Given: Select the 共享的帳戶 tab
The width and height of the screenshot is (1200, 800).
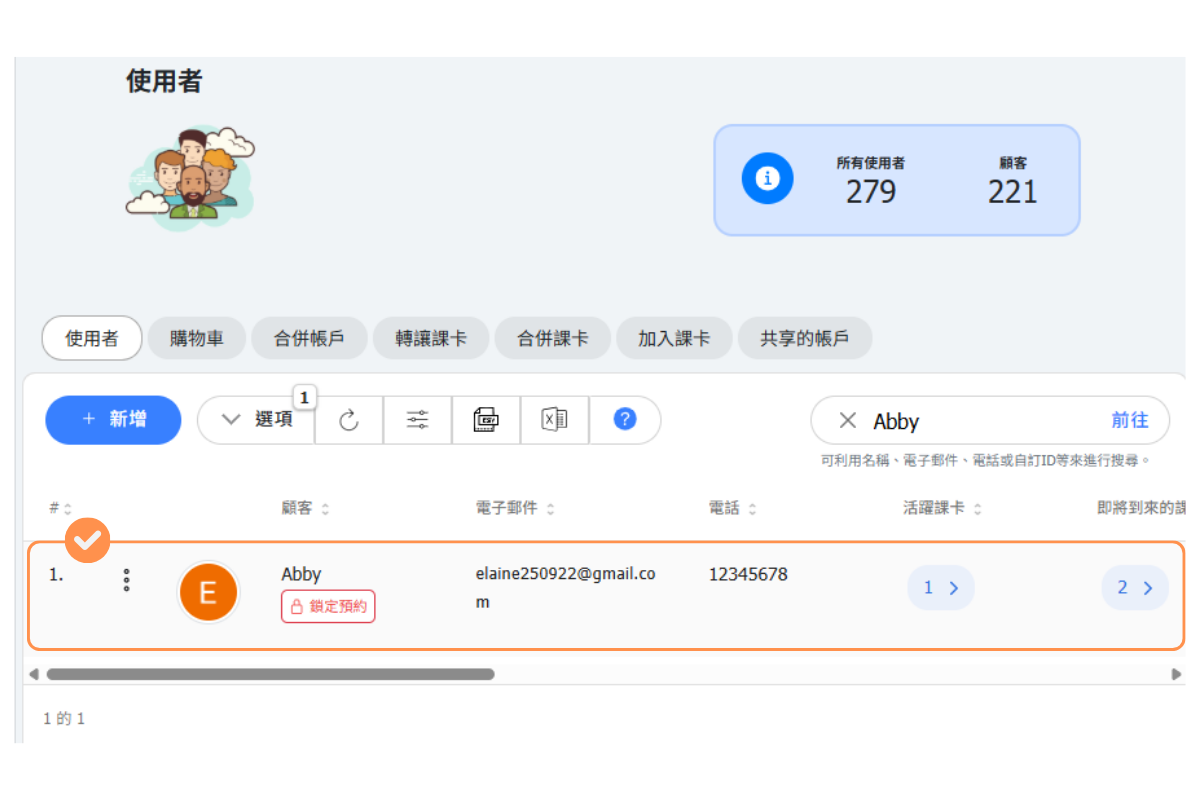Looking at the screenshot, I should [x=804, y=339].
